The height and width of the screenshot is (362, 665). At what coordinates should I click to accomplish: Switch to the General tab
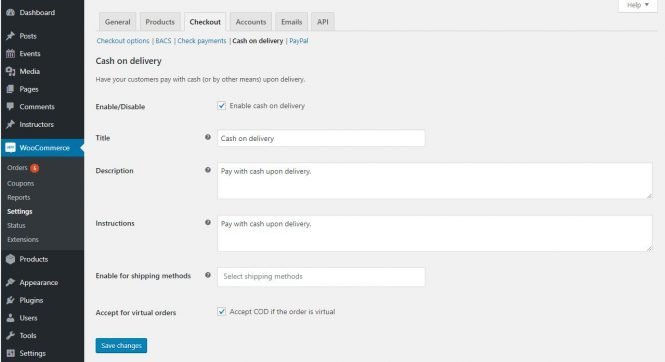[117, 22]
